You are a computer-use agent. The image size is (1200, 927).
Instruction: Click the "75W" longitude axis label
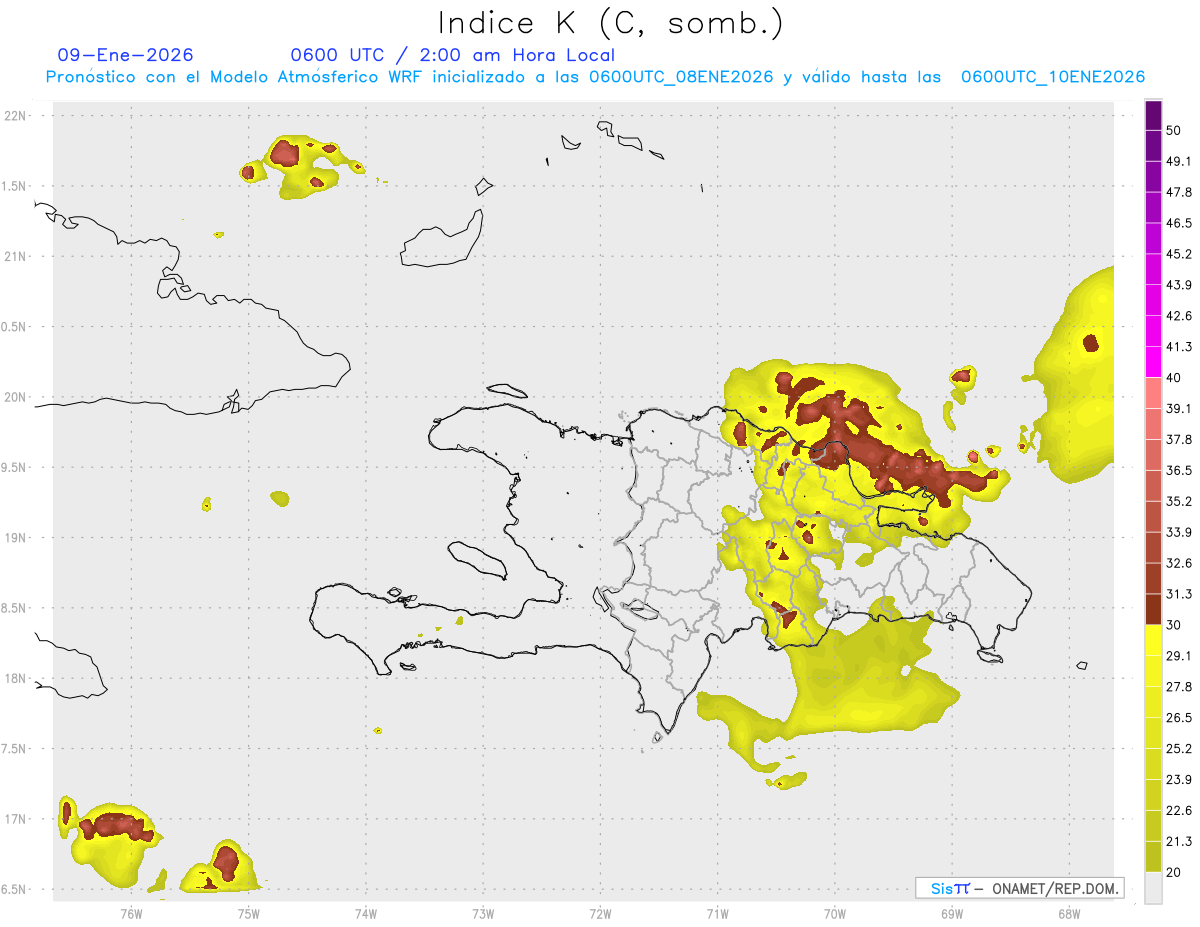(x=249, y=914)
